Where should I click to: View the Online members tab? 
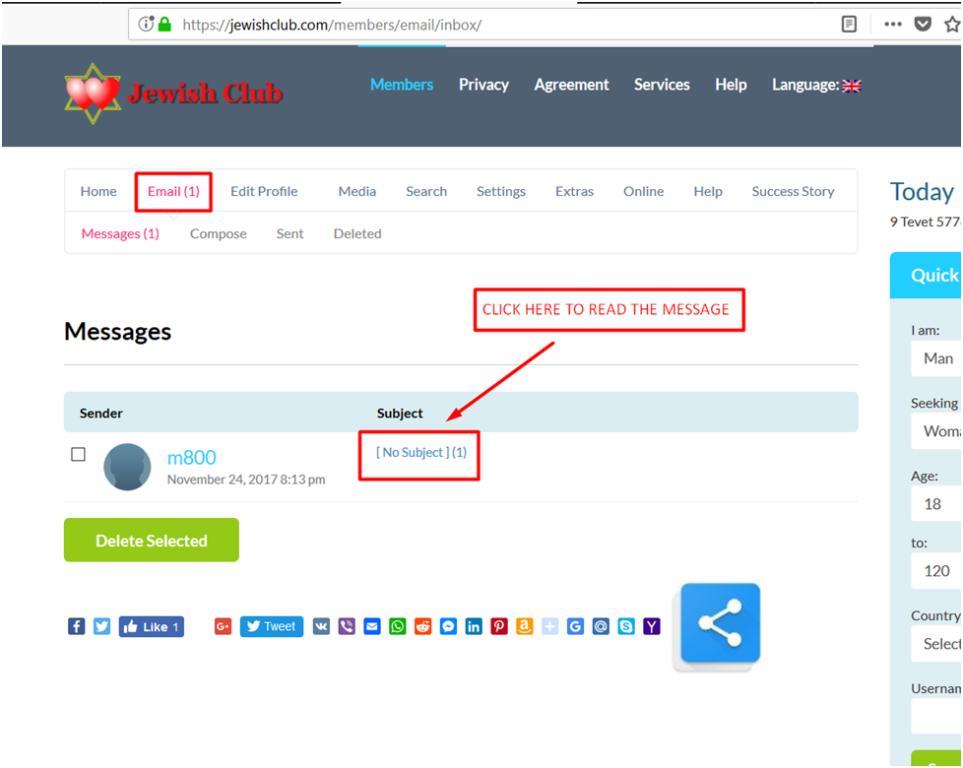click(644, 192)
